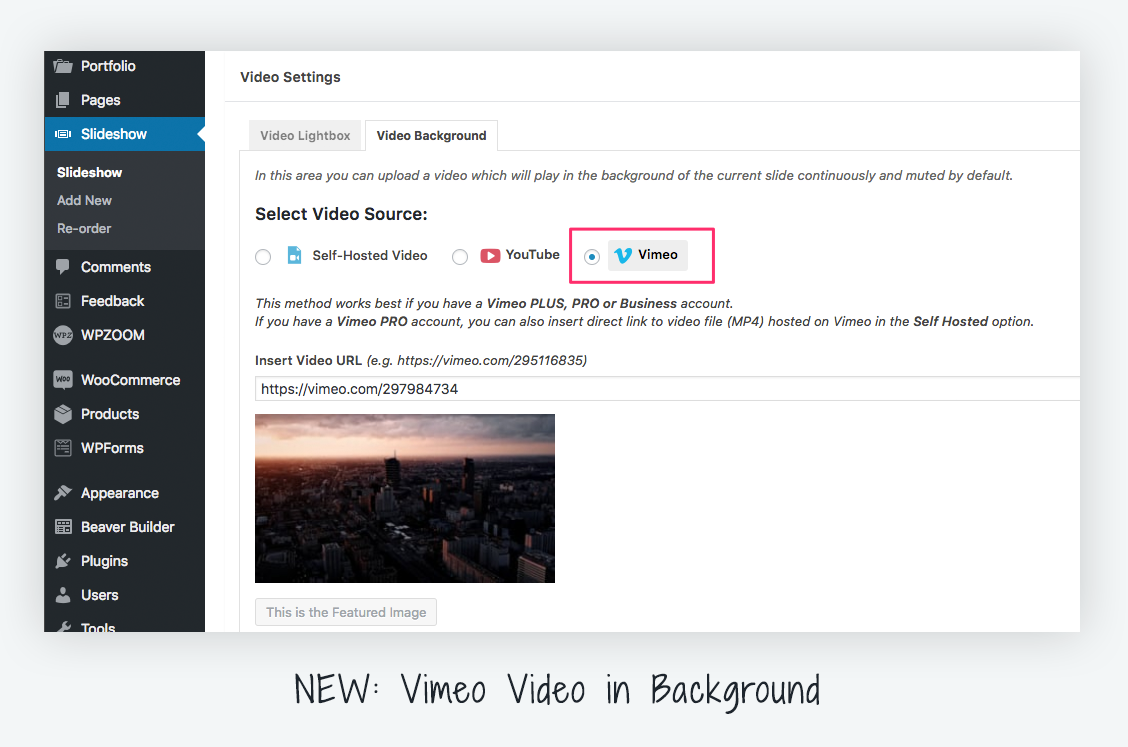Click the WooCommerce logo icon
Viewport: 1128px width, 747px height.
tap(63, 380)
